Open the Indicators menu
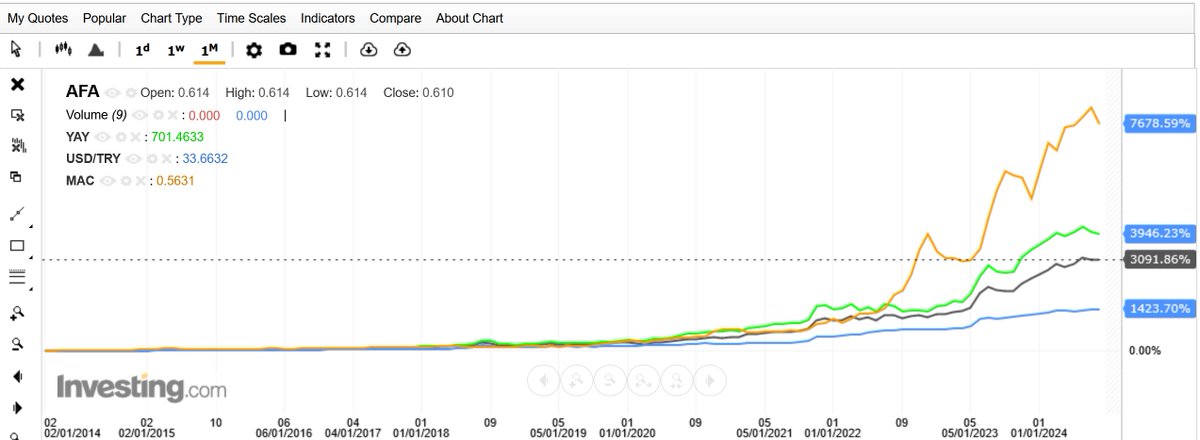 coord(328,18)
